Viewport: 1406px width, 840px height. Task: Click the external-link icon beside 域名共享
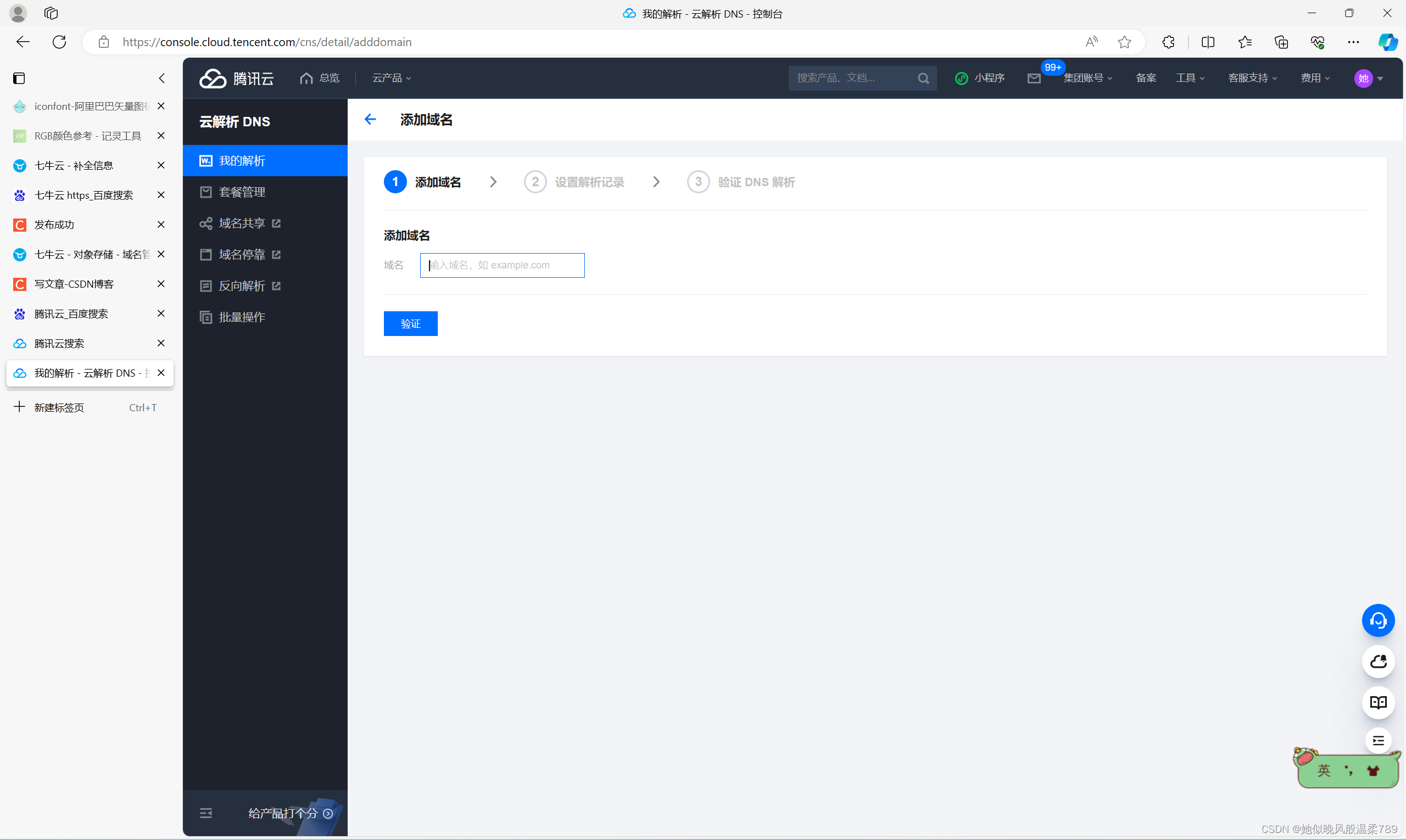[x=276, y=223]
